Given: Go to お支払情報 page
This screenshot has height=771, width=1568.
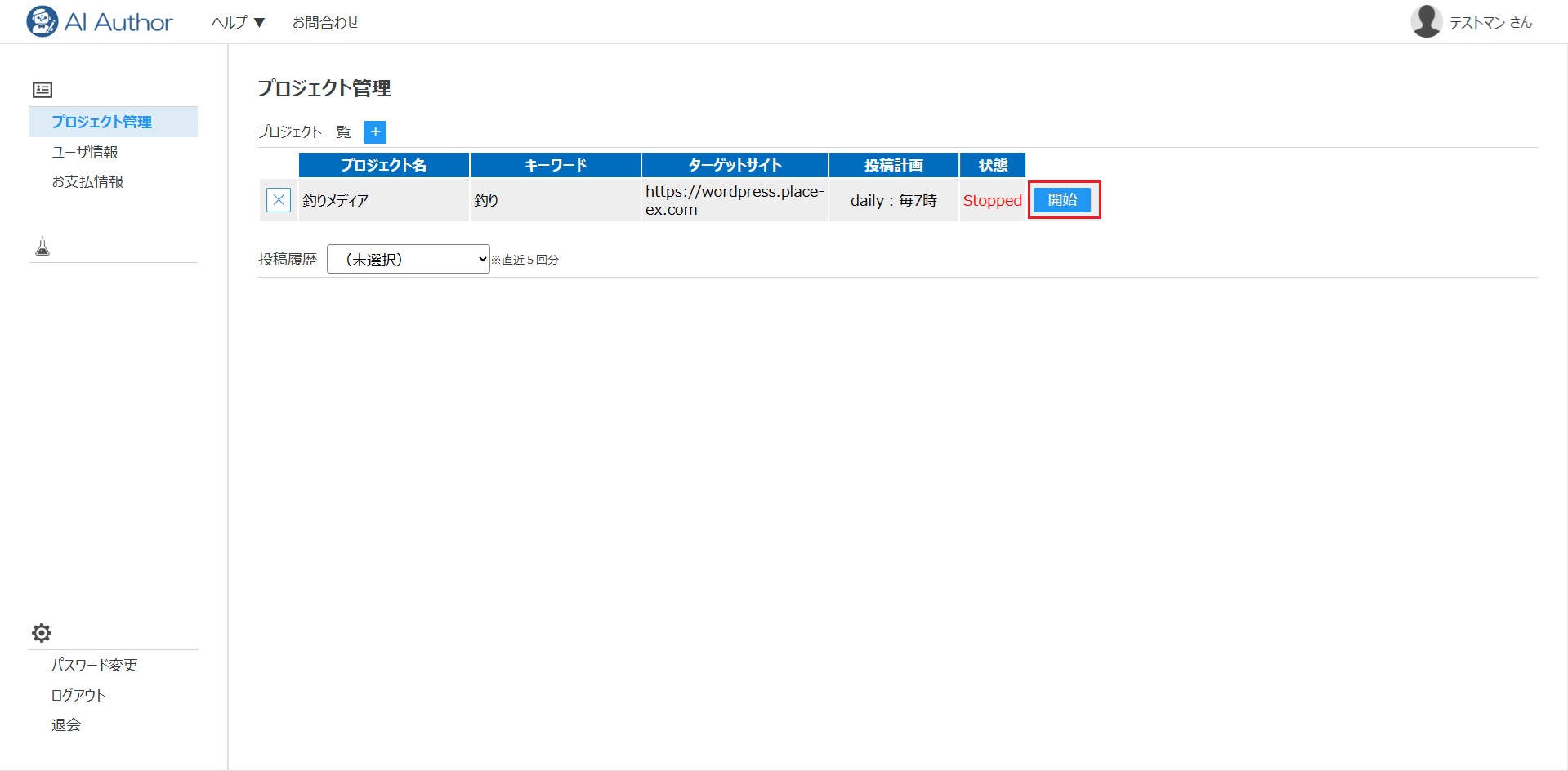Looking at the screenshot, I should [x=87, y=181].
